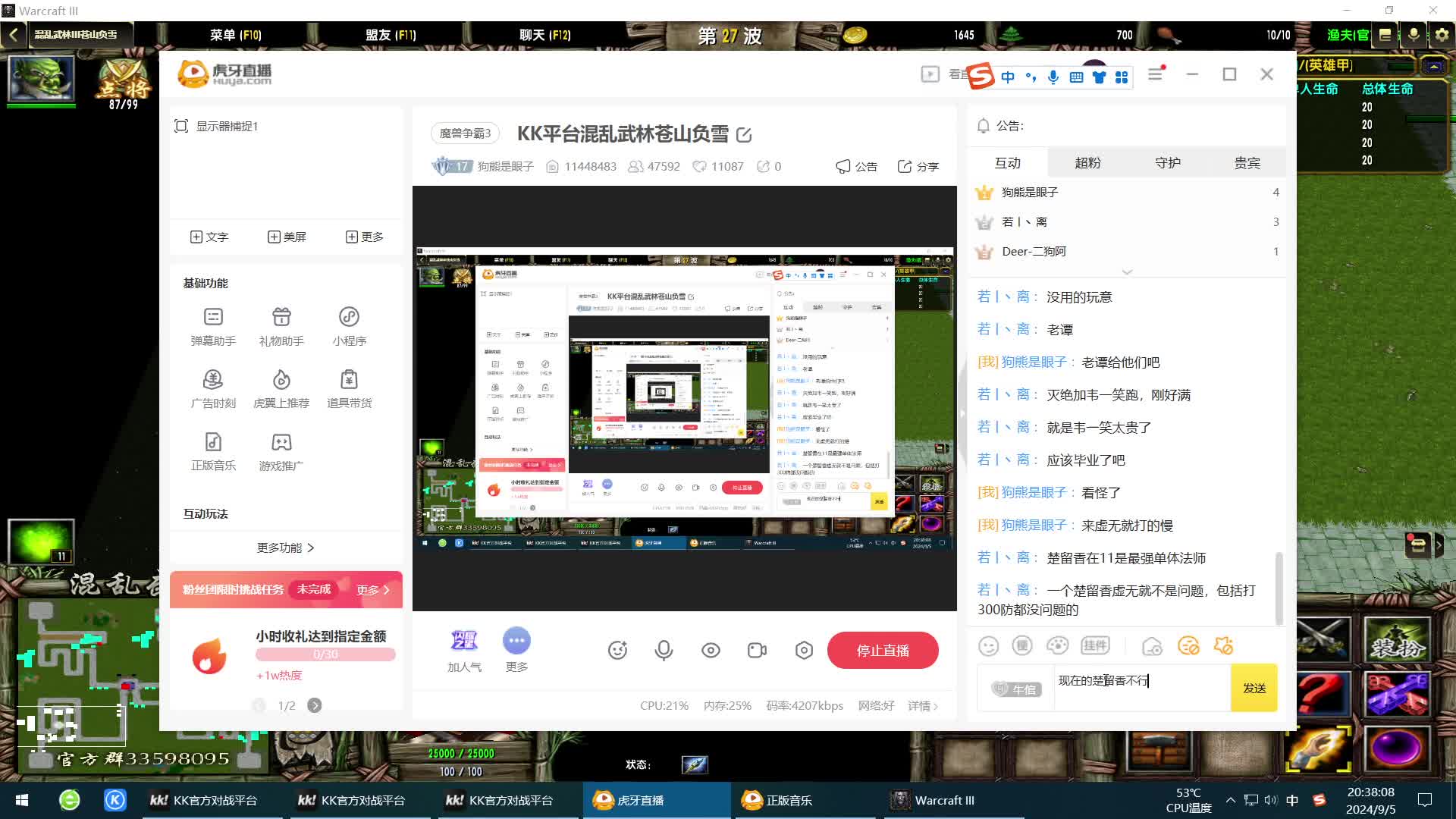The height and width of the screenshot is (819, 1456).
Task: Open the Warcraft 盟友 (F11) menu
Action: 391,35
